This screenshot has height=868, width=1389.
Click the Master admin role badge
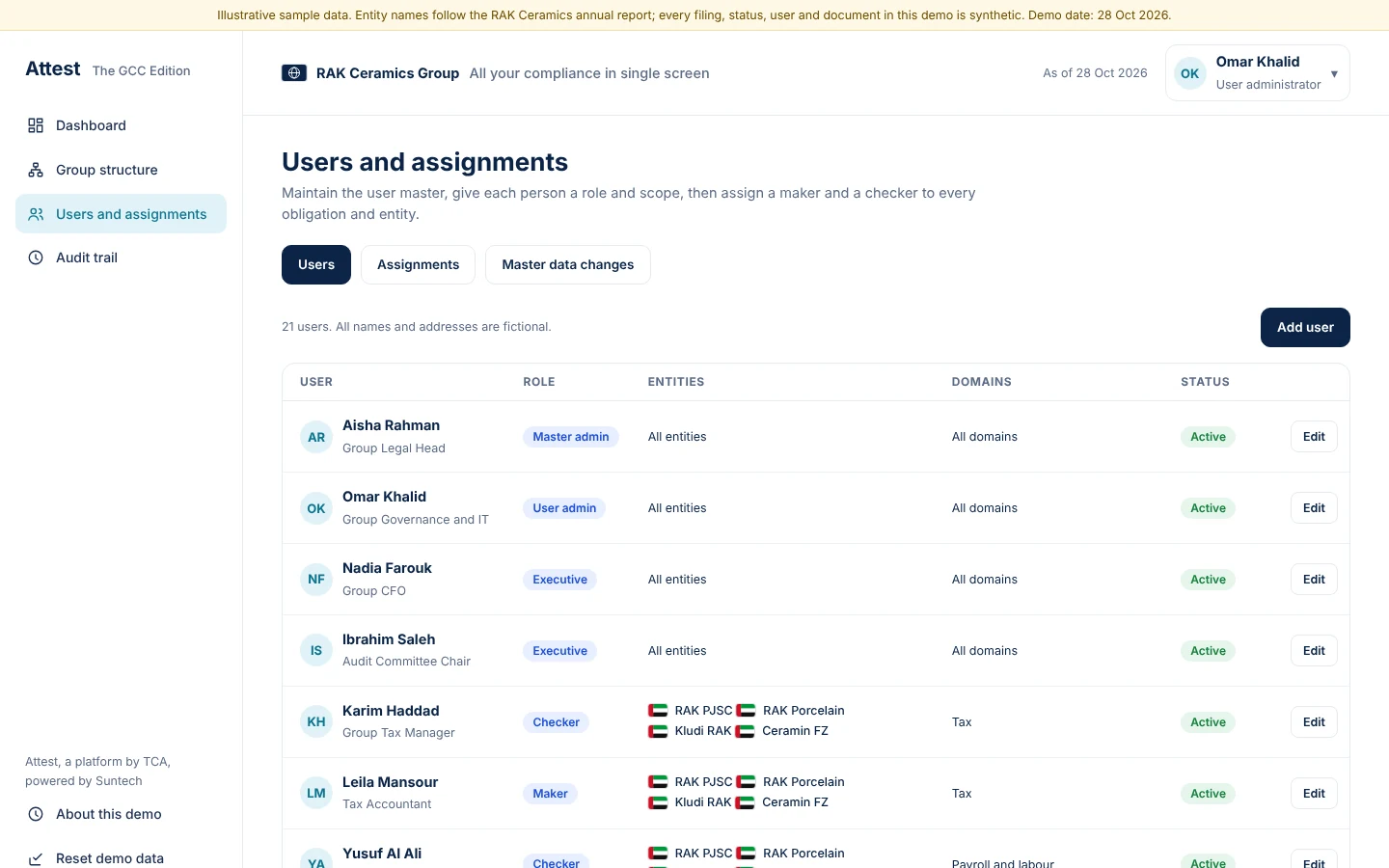tap(571, 437)
